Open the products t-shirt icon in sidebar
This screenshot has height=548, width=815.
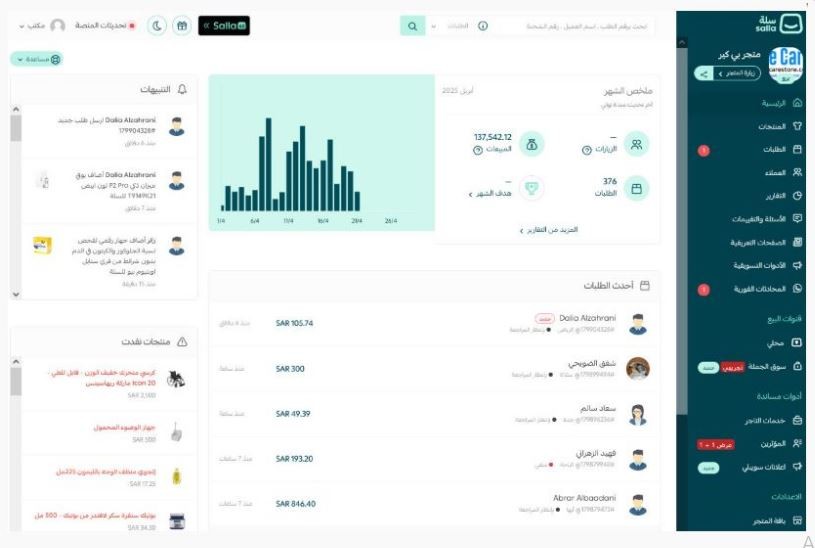tap(797, 126)
